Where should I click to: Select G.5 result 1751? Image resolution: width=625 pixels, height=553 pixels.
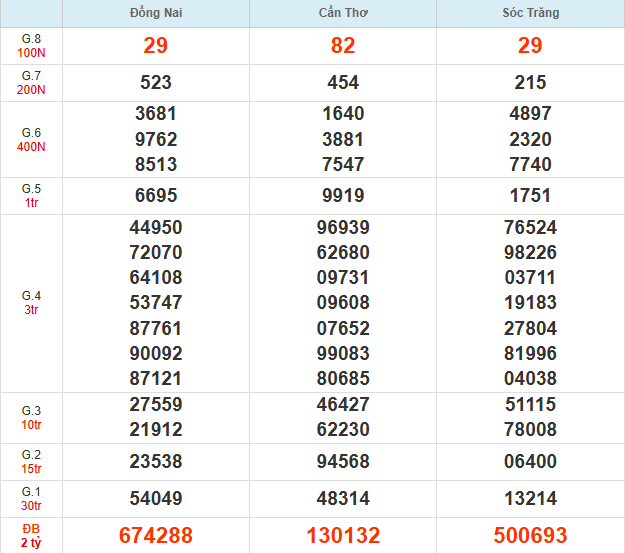tap(531, 196)
